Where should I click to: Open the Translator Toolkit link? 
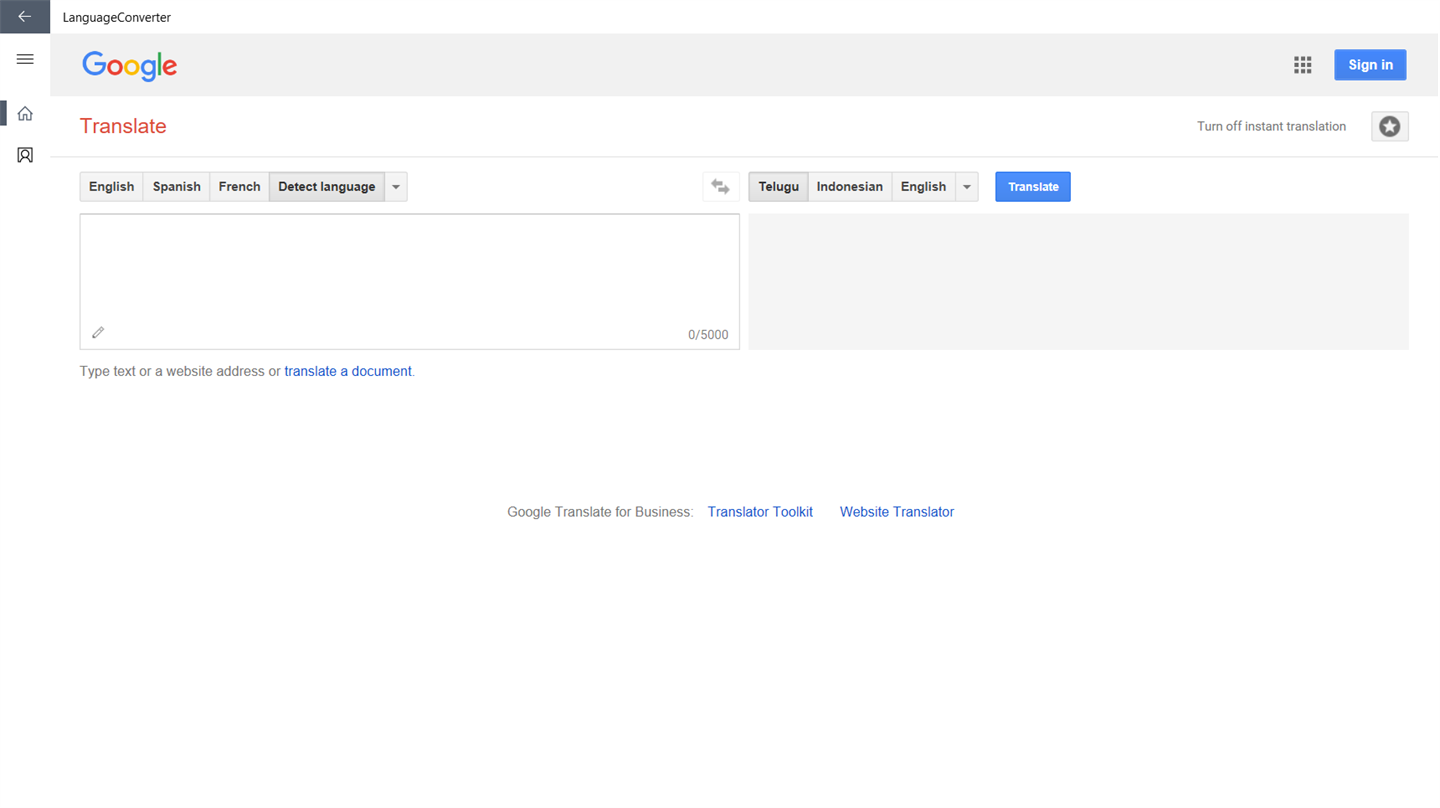(760, 512)
